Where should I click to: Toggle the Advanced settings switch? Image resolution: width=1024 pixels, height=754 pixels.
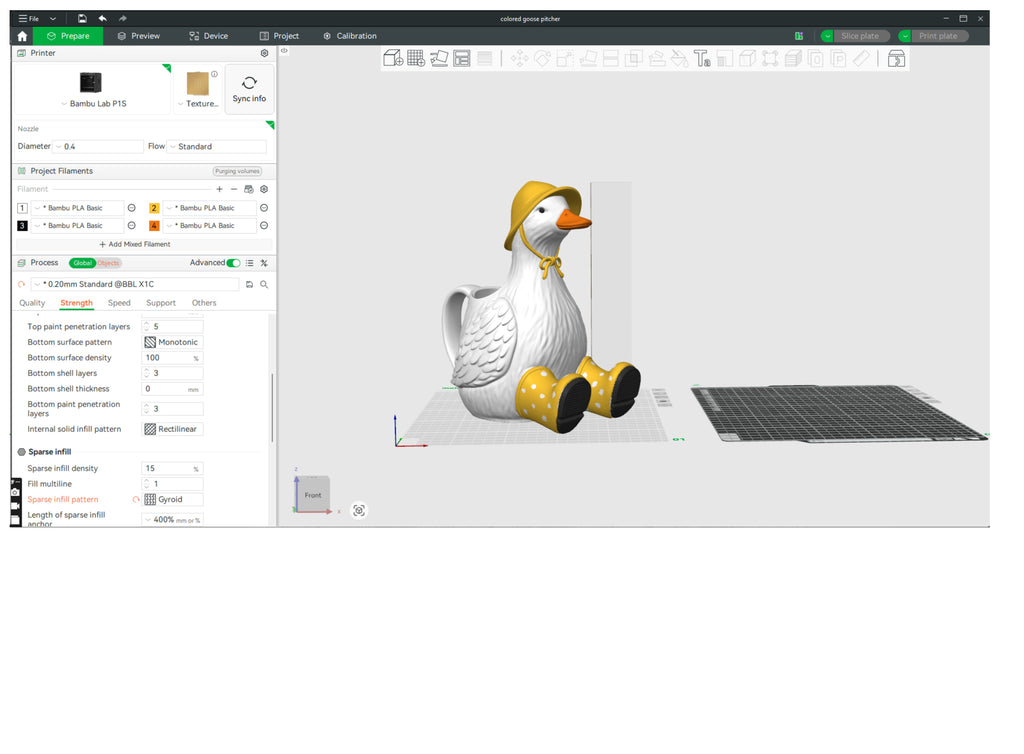click(x=233, y=263)
